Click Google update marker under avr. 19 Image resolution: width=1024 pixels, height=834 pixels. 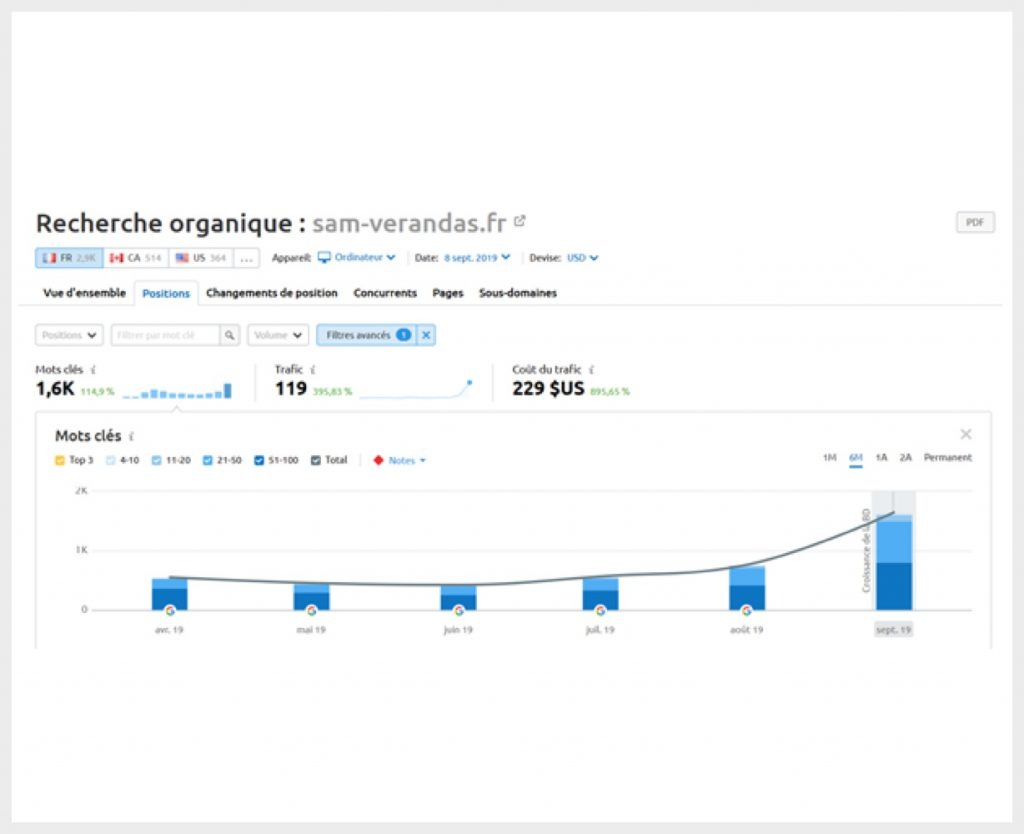pos(170,610)
